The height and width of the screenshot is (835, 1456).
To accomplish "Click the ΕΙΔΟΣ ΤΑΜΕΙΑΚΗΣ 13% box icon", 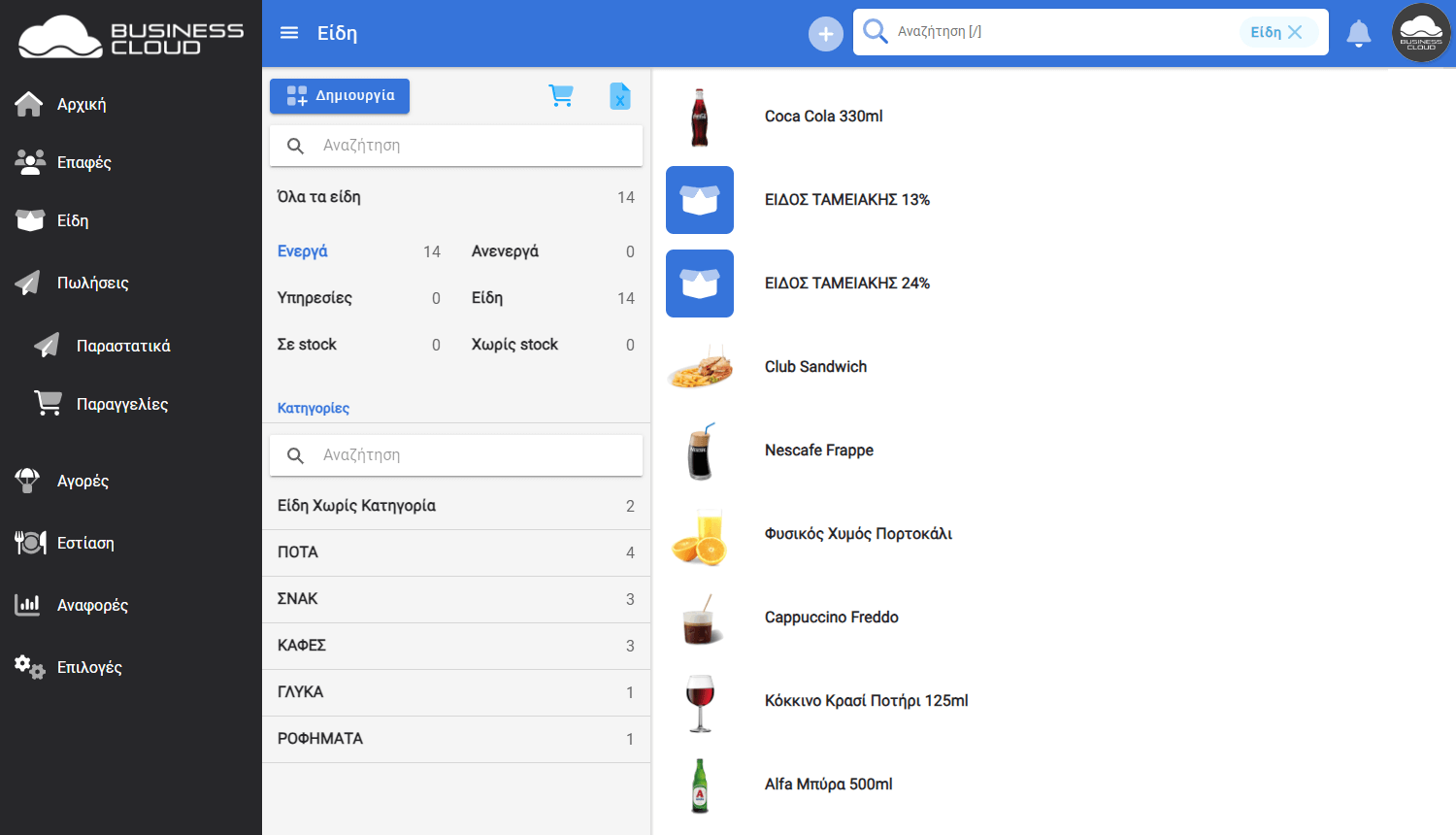I will pos(700,200).
